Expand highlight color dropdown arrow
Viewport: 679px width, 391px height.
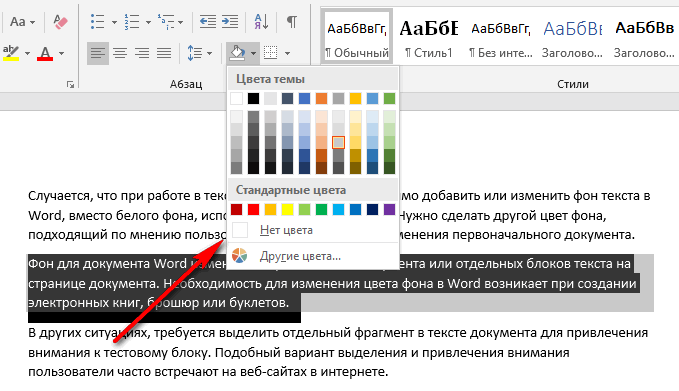(x=27, y=54)
